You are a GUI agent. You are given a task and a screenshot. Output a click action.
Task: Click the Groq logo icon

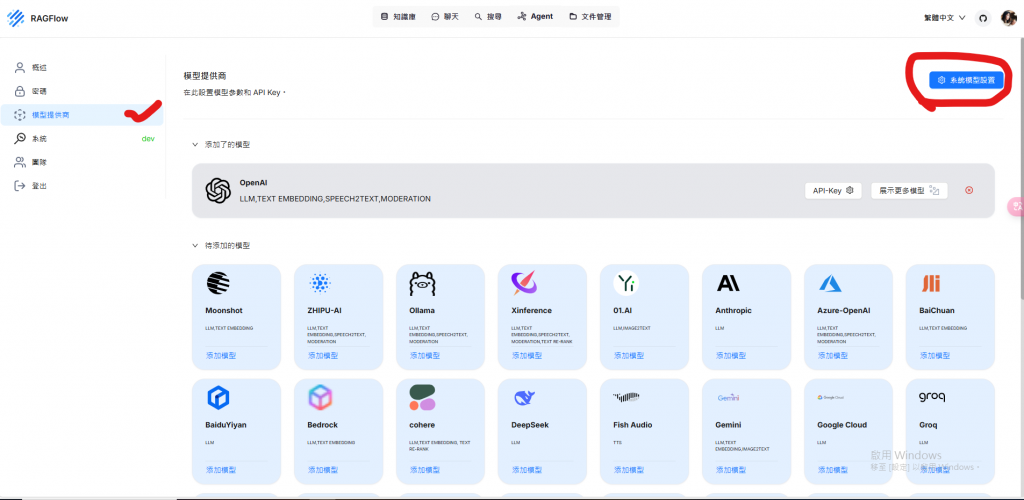click(x=932, y=397)
